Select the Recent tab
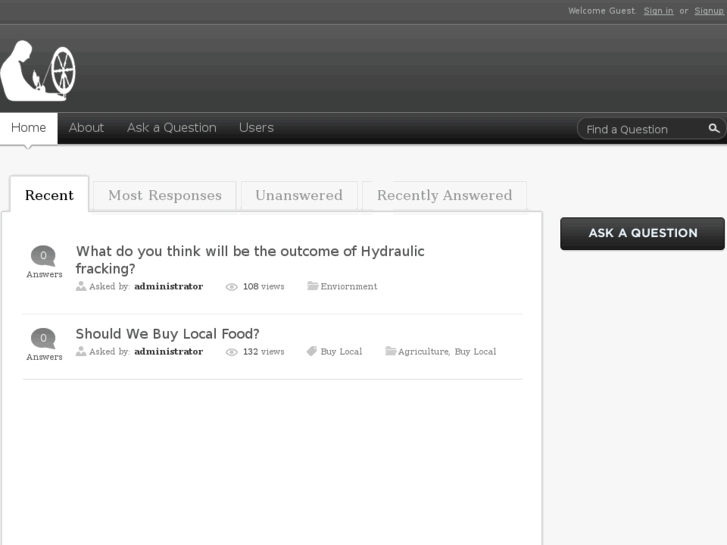 tap(49, 195)
